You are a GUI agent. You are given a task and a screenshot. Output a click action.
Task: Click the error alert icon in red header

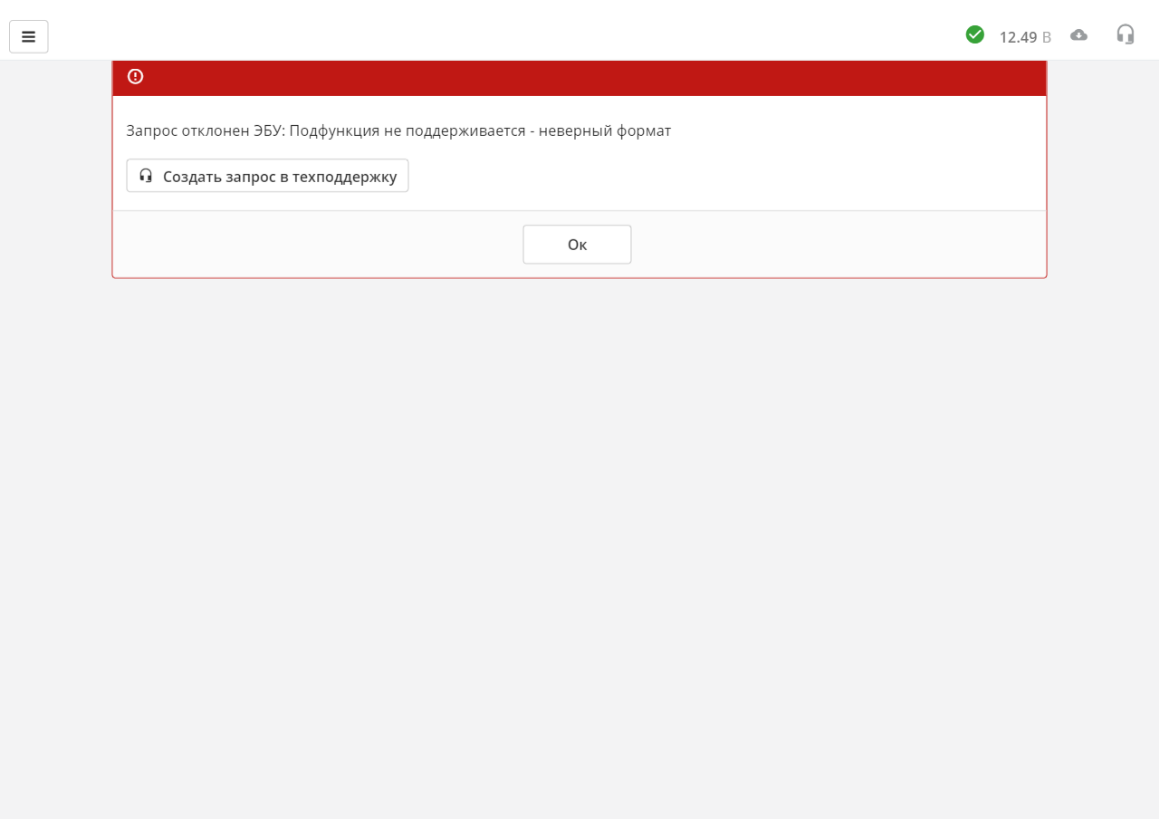click(x=135, y=77)
